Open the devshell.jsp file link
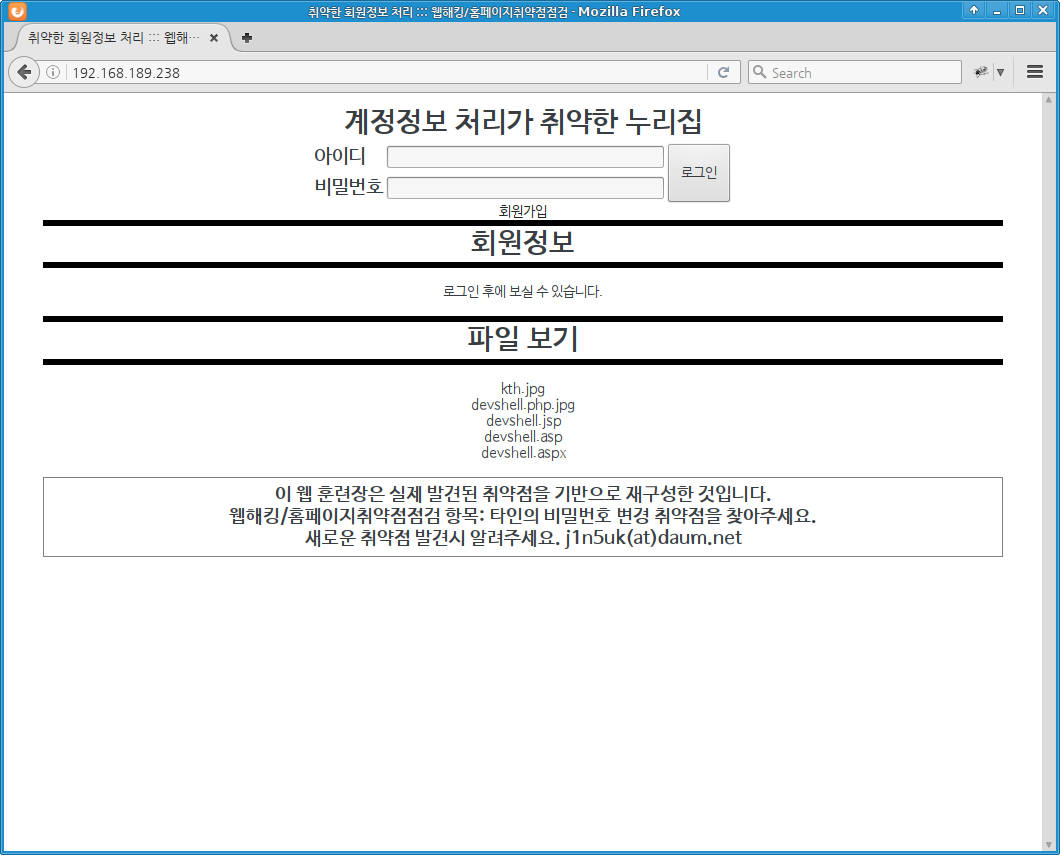The width and height of the screenshot is (1060, 855). pos(524,420)
